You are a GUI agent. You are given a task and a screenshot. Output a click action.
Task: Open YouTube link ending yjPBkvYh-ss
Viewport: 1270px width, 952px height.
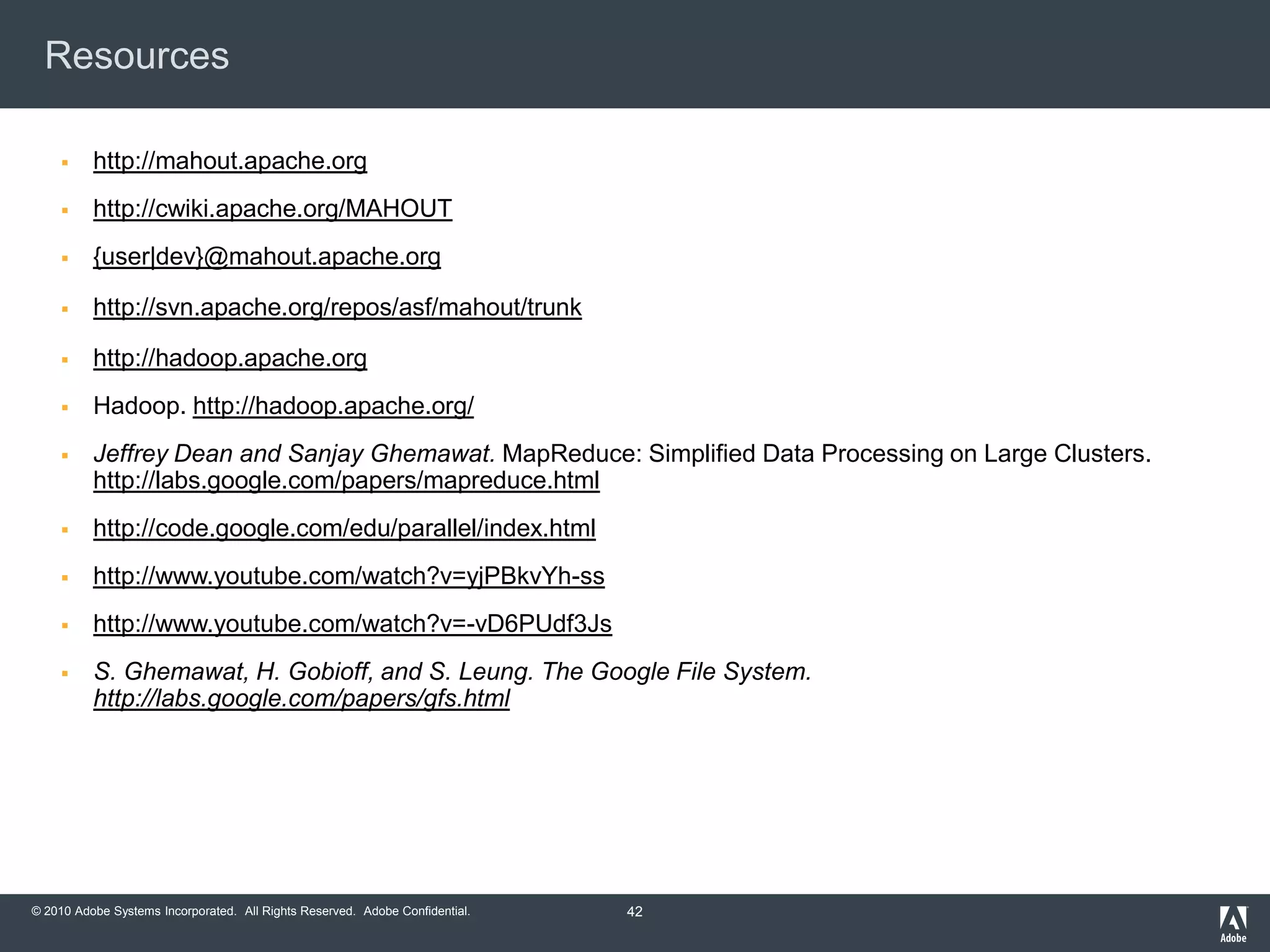click(x=349, y=576)
